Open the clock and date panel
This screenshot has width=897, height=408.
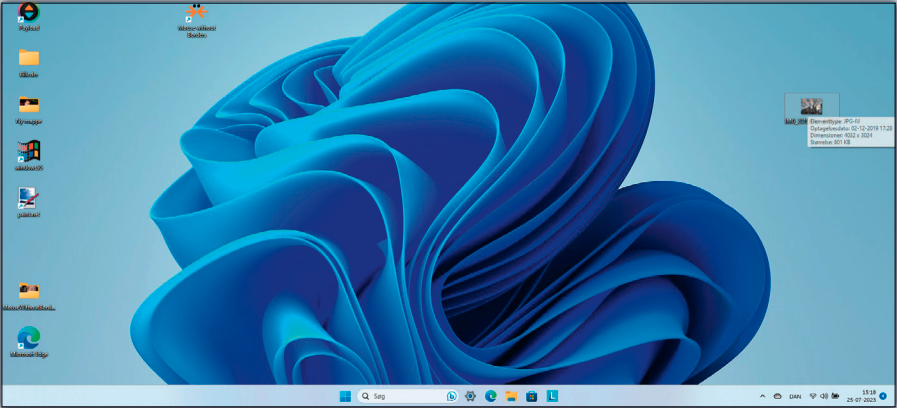[867, 396]
